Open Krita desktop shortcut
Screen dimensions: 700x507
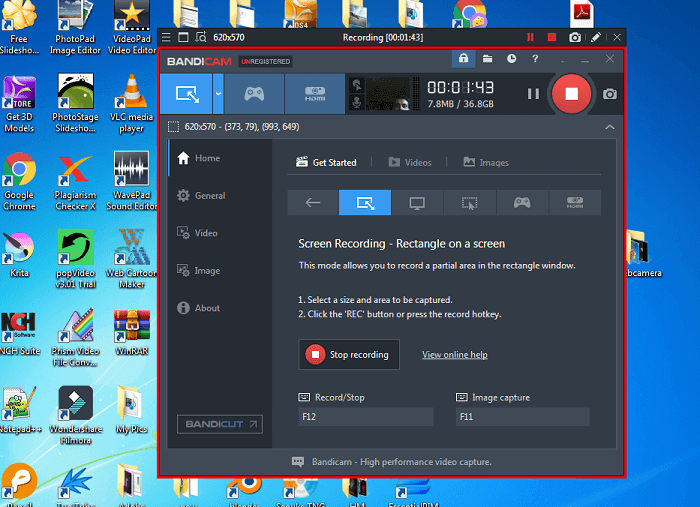point(19,255)
